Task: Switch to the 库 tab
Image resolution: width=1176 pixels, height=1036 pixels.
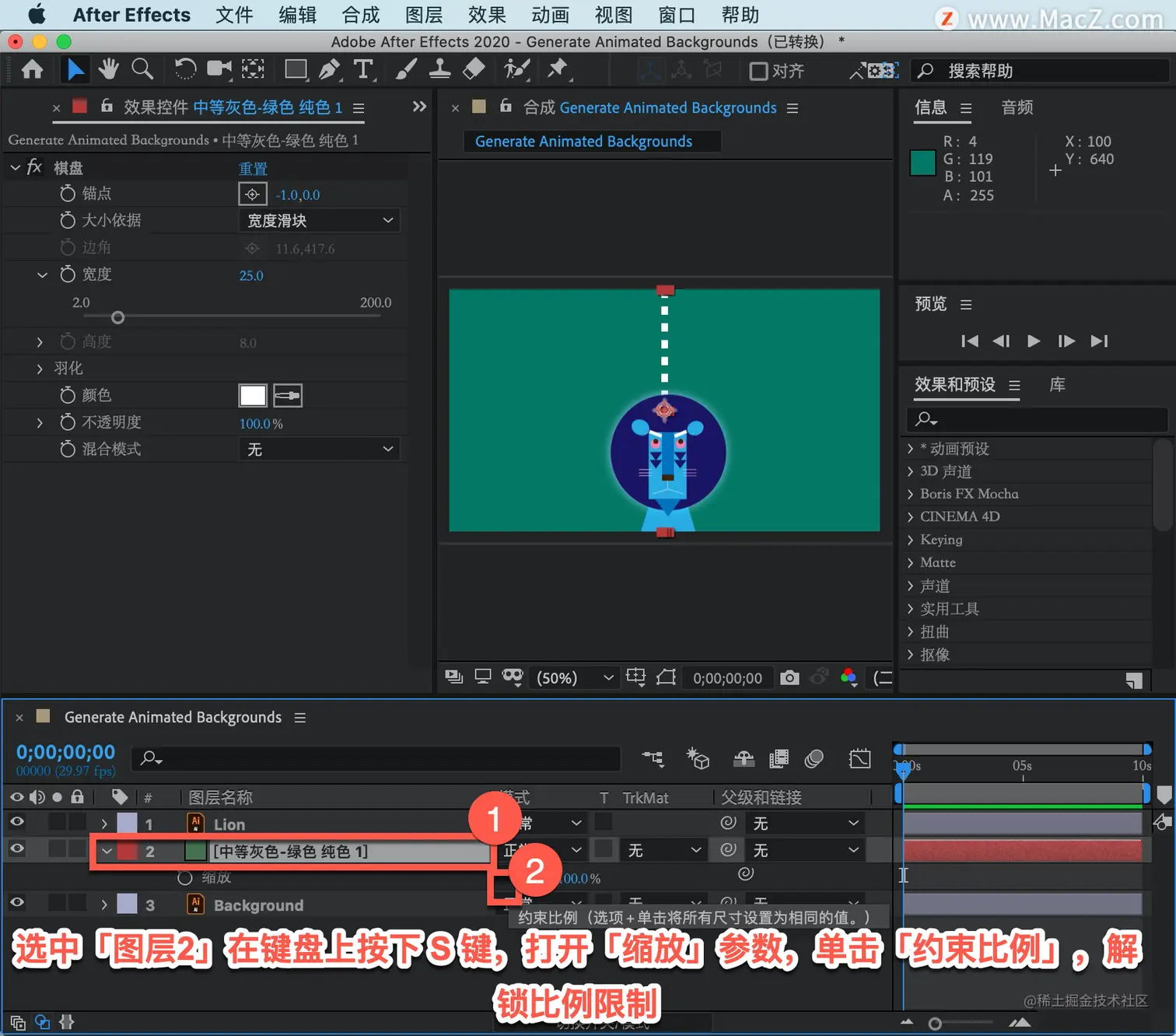Action: pyautogui.click(x=1058, y=384)
